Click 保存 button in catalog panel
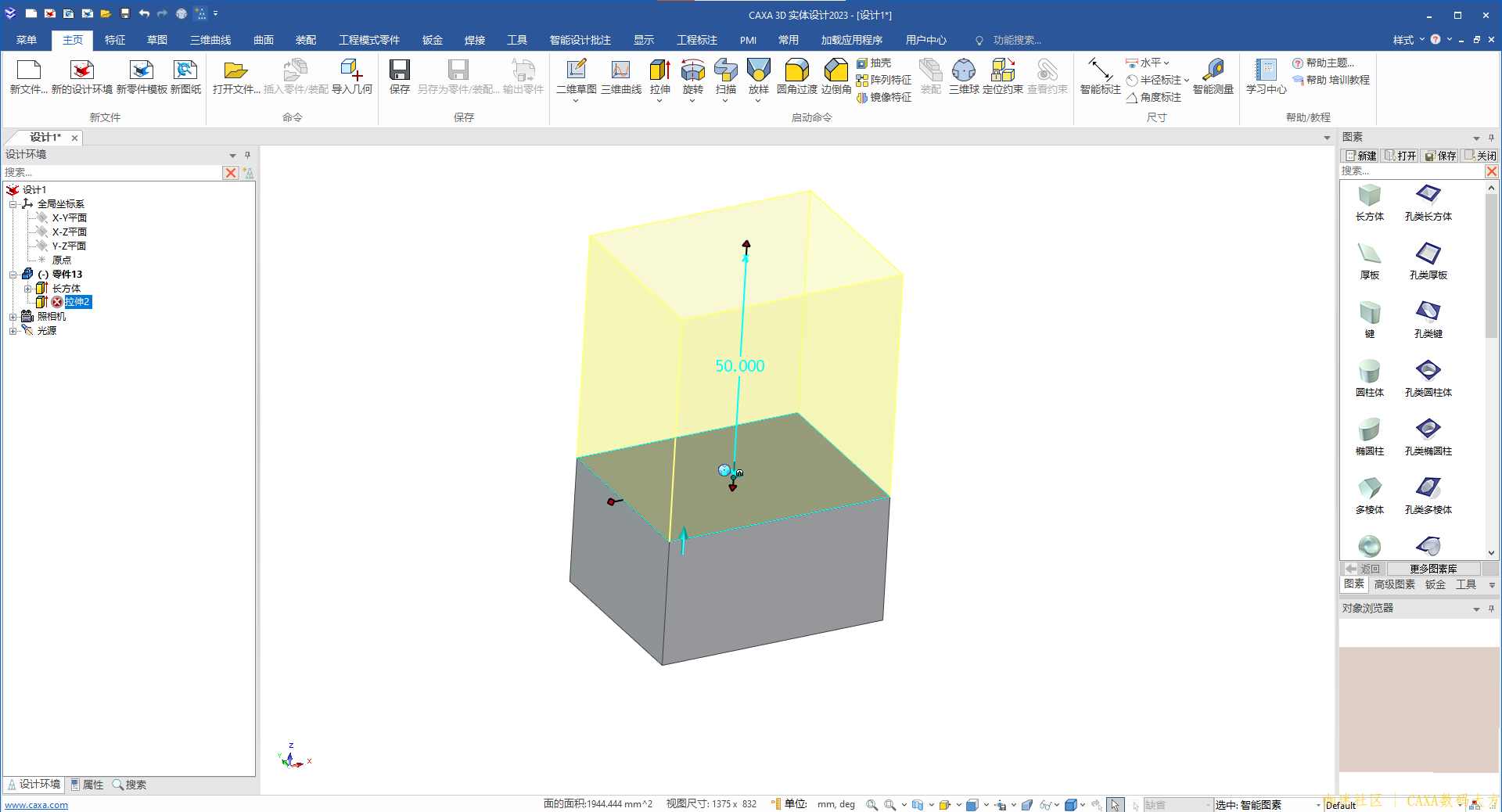 click(x=1440, y=156)
